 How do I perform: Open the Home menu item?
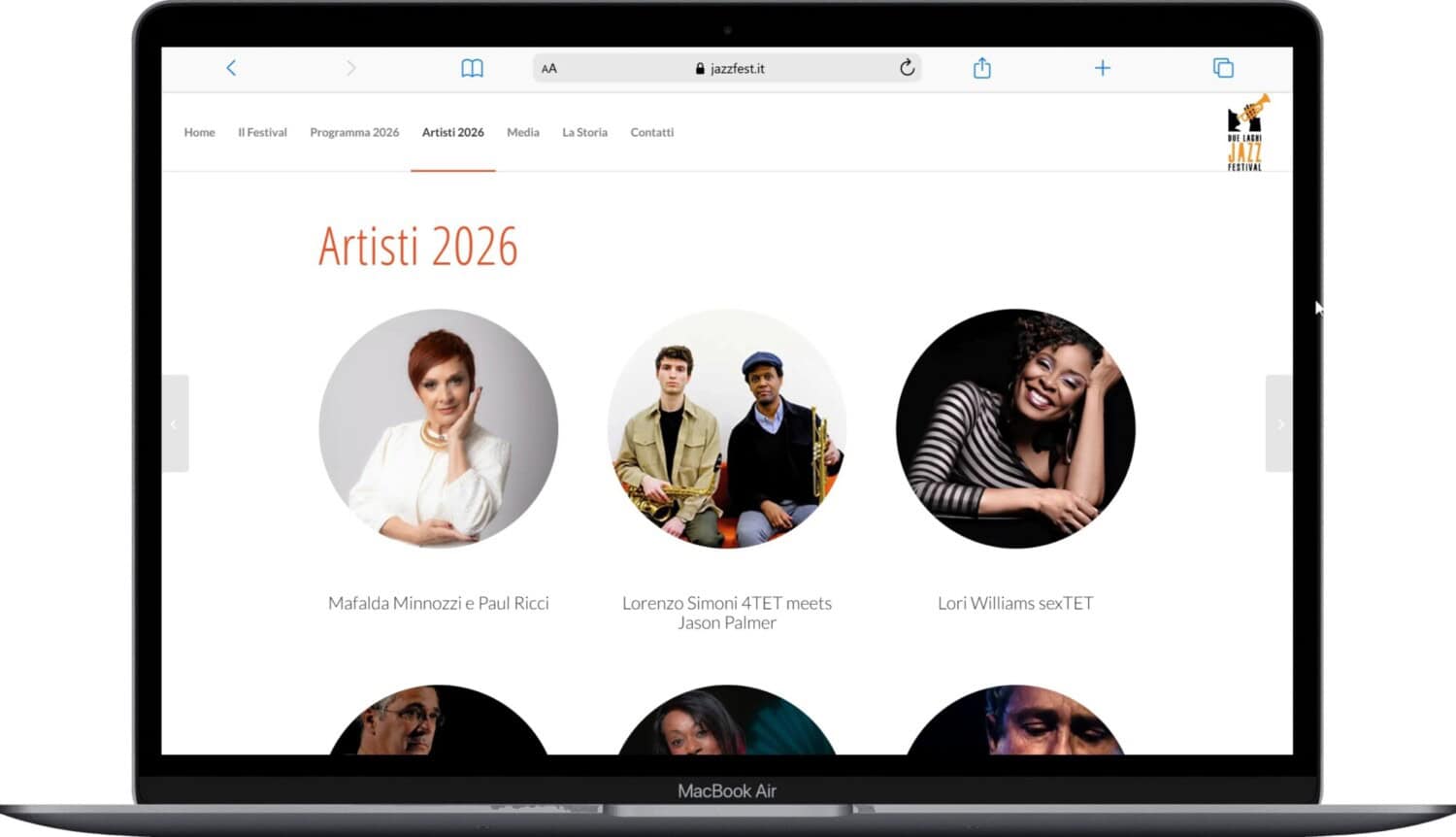pyautogui.click(x=200, y=132)
